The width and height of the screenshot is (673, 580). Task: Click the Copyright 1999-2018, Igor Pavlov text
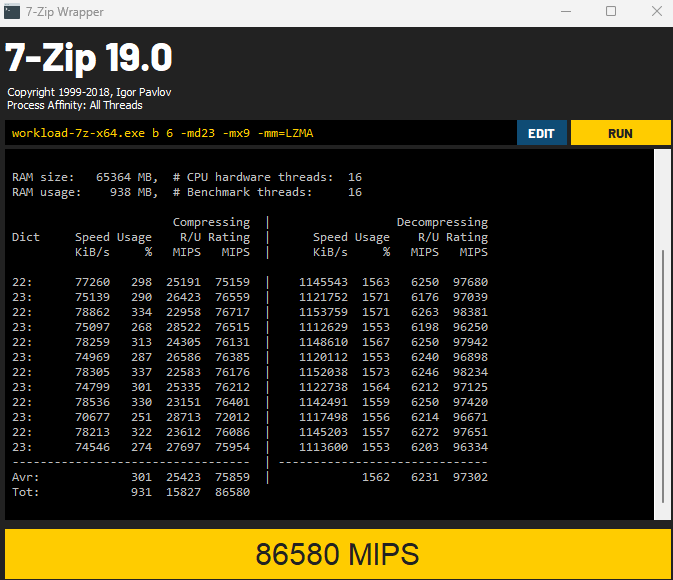click(89, 92)
